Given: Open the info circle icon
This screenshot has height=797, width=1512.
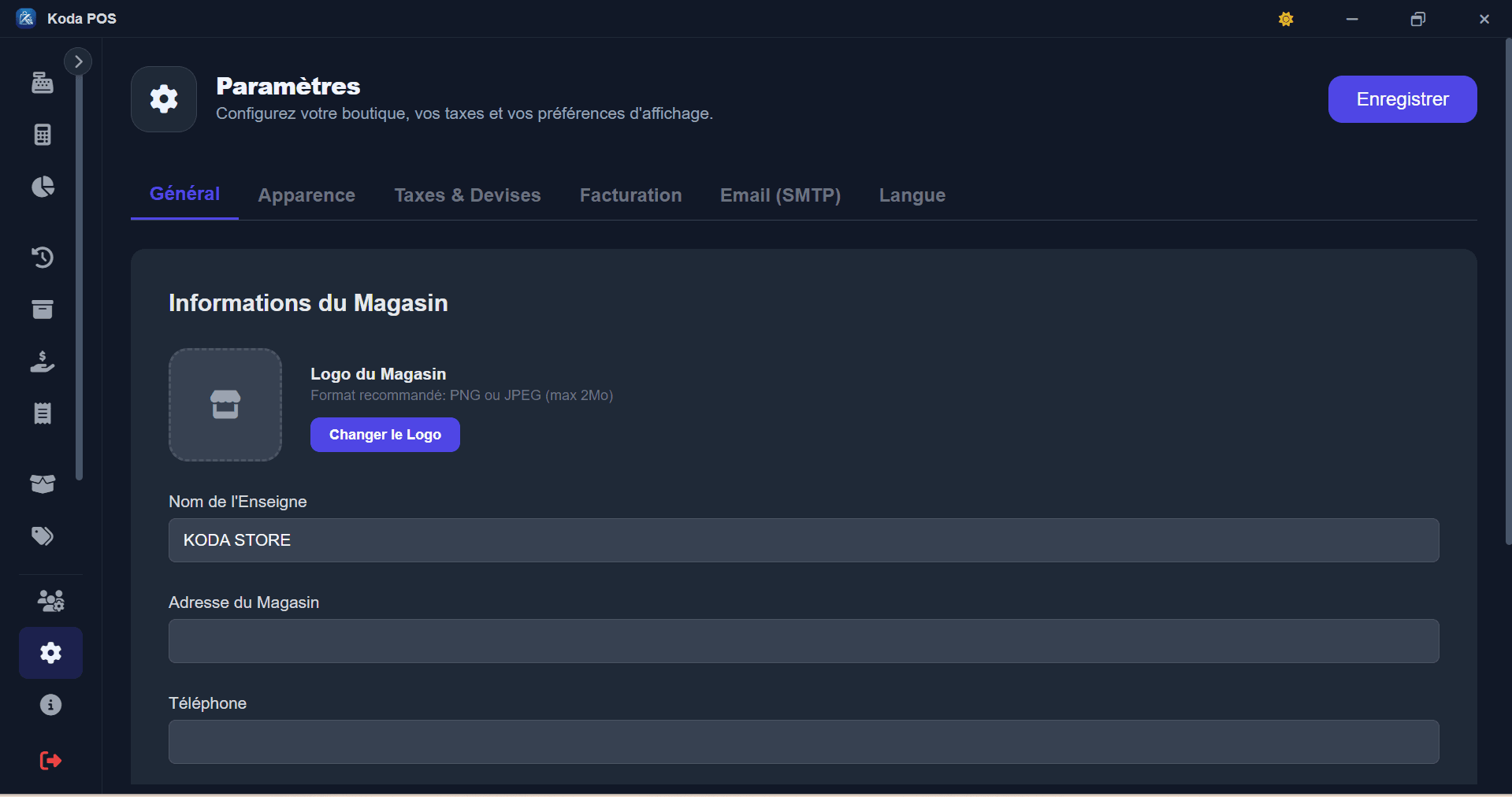Looking at the screenshot, I should [x=51, y=705].
